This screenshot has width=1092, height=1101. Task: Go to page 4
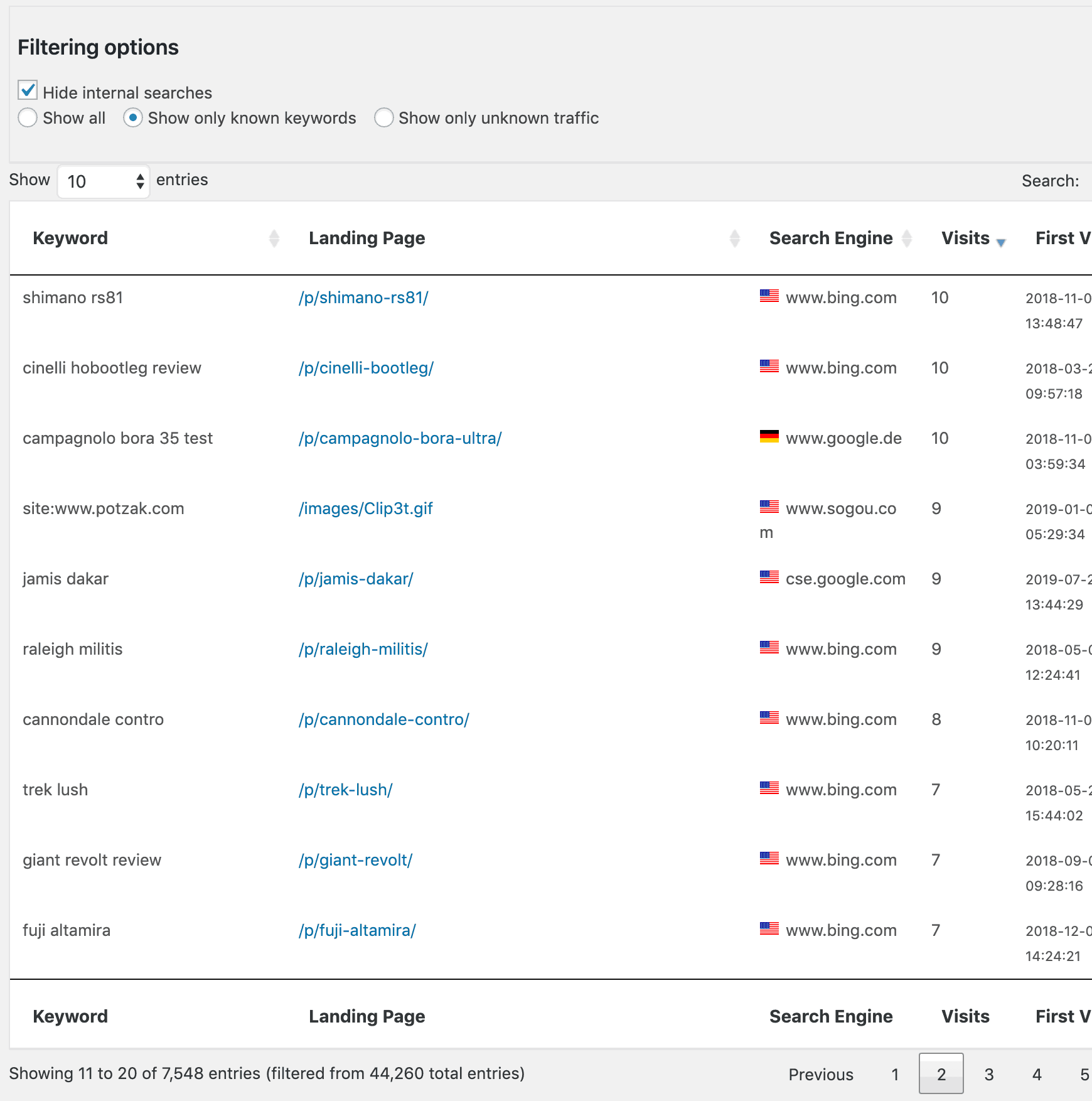pos(1037,1075)
